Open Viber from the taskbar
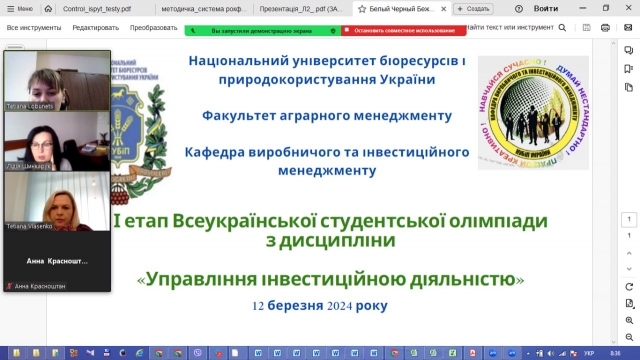Viewport: 640px width, 360px height. (x=198, y=353)
